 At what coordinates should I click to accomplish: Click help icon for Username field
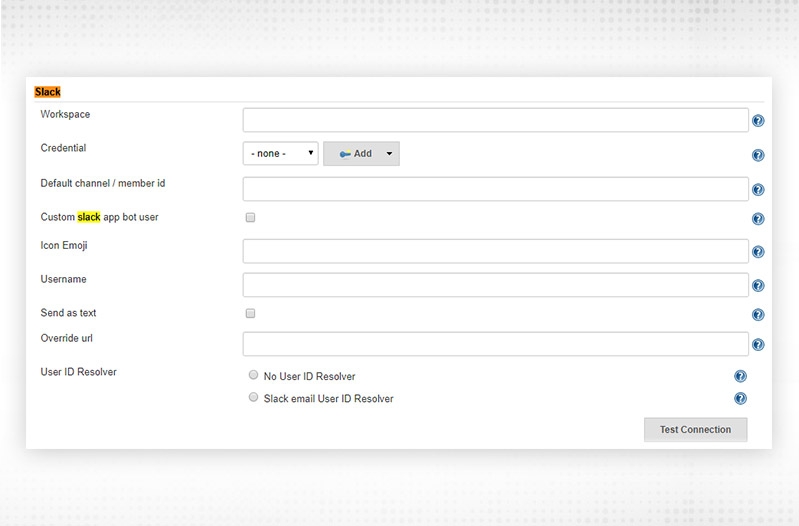(x=758, y=287)
